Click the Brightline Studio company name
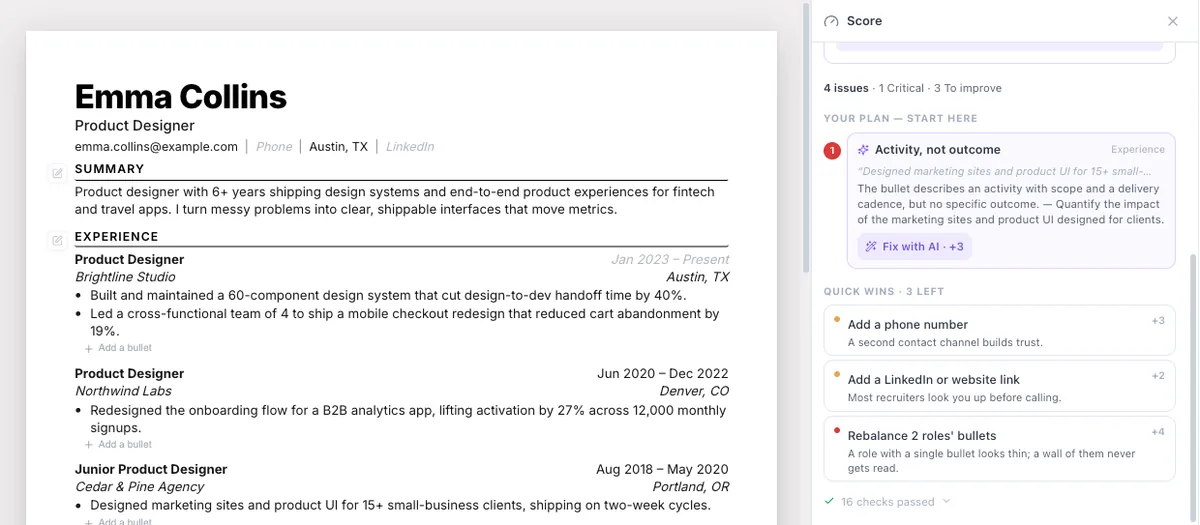Screen dimensions: 1200x525 [125, 277]
